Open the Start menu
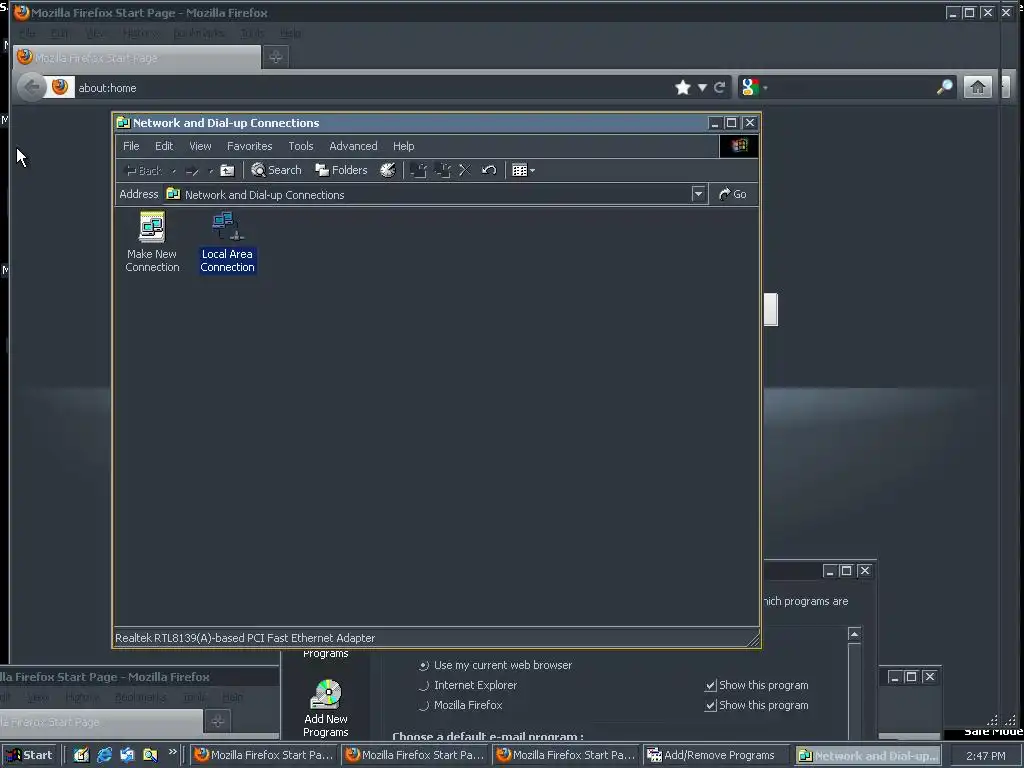This screenshot has height=768, width=1024. (x=29, y=755)
